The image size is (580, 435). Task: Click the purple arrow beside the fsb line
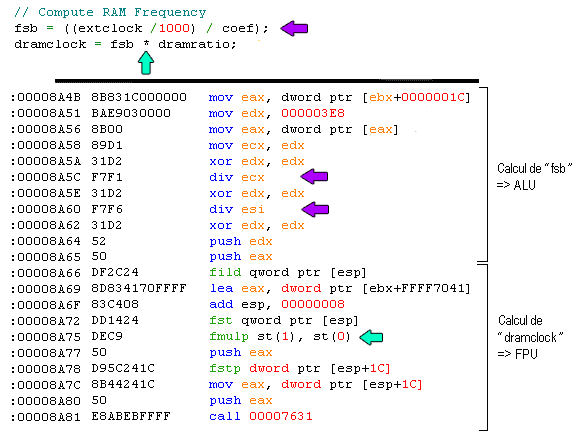click(x=294, y=28)
